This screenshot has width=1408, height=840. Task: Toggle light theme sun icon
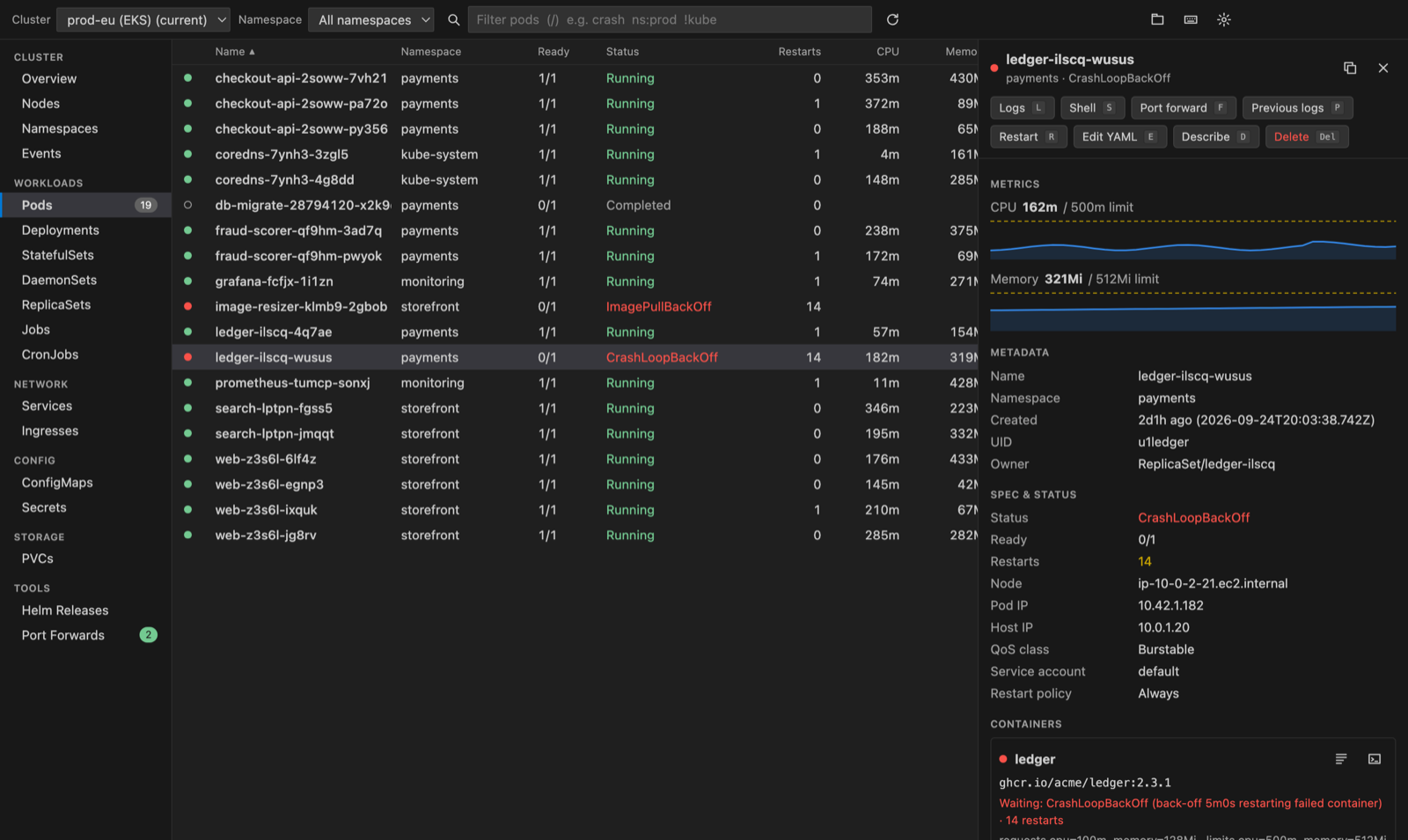(x=1224, y=19)
